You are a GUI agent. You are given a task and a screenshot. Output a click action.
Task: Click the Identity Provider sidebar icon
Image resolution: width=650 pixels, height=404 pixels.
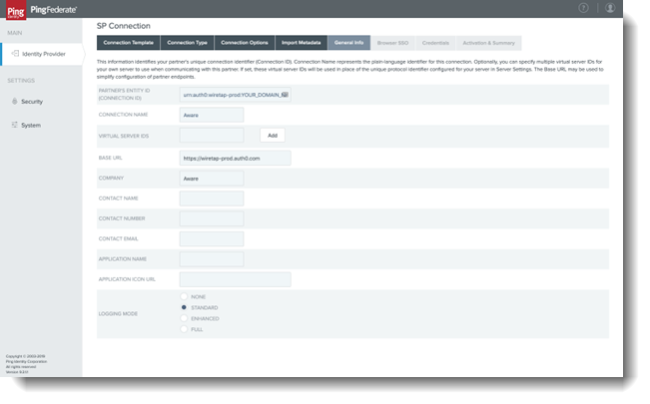click(x=13, y=53)
